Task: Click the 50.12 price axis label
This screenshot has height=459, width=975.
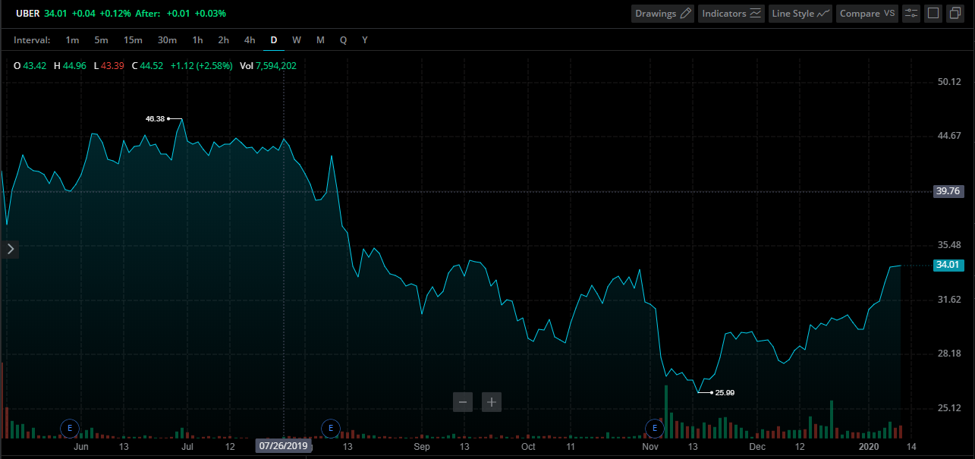Action: coord(949,82)
